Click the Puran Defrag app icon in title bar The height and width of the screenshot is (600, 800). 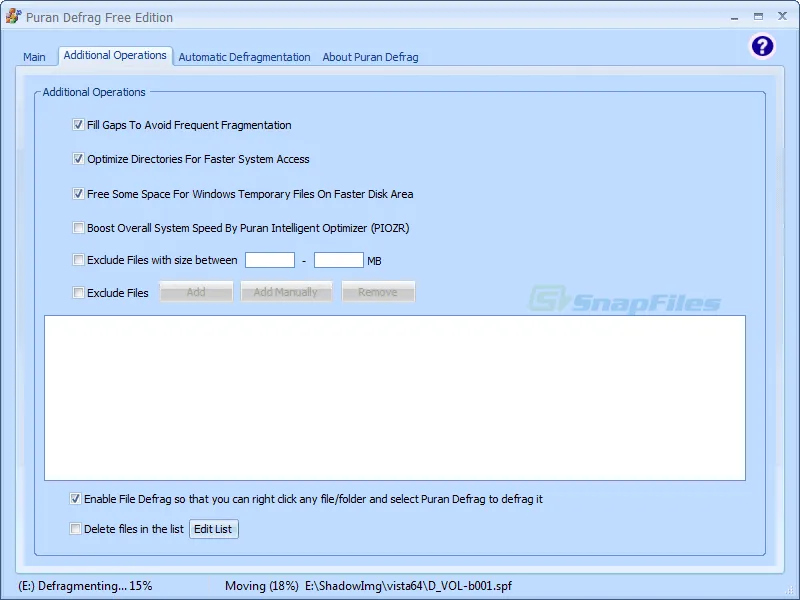pos(14,16)
